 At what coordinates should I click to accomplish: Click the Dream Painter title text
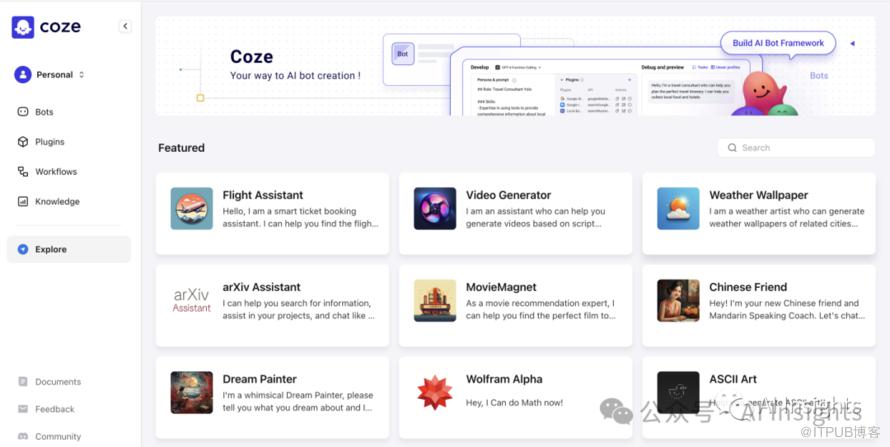(x=259, y=379)
